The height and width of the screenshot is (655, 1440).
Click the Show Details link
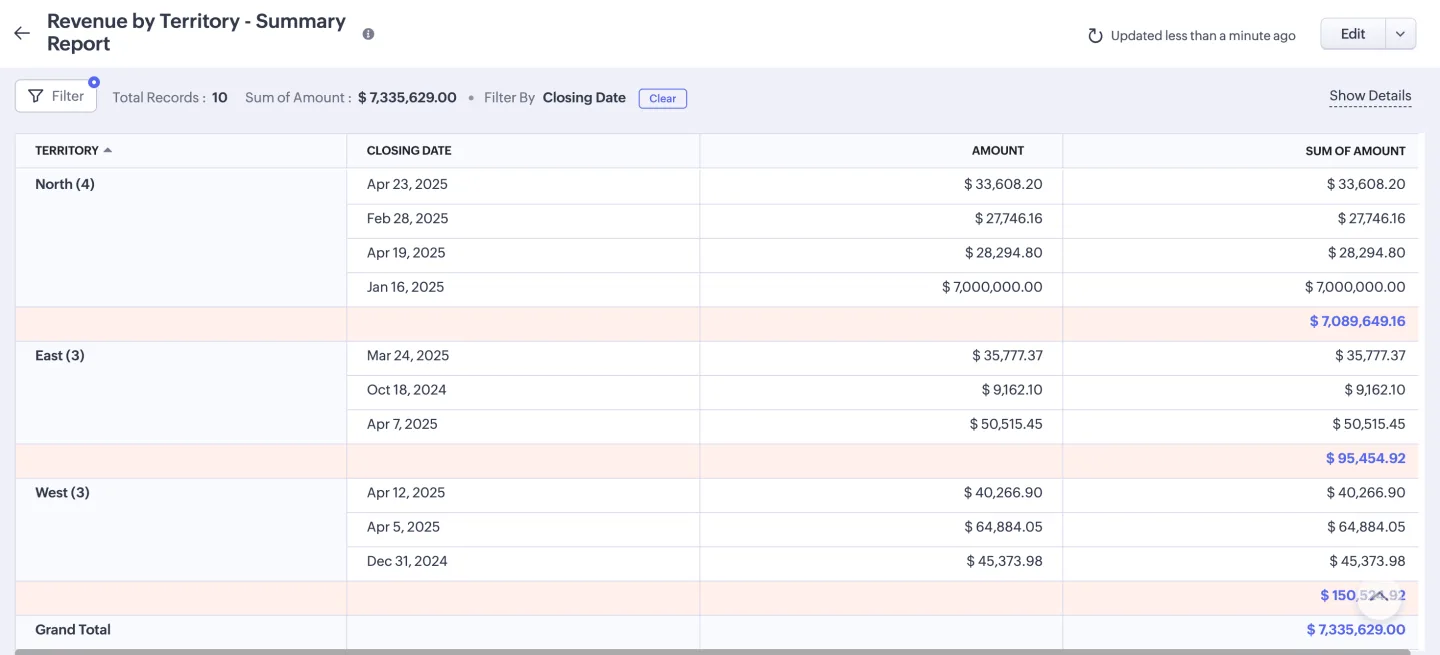tap(1370, 96)
